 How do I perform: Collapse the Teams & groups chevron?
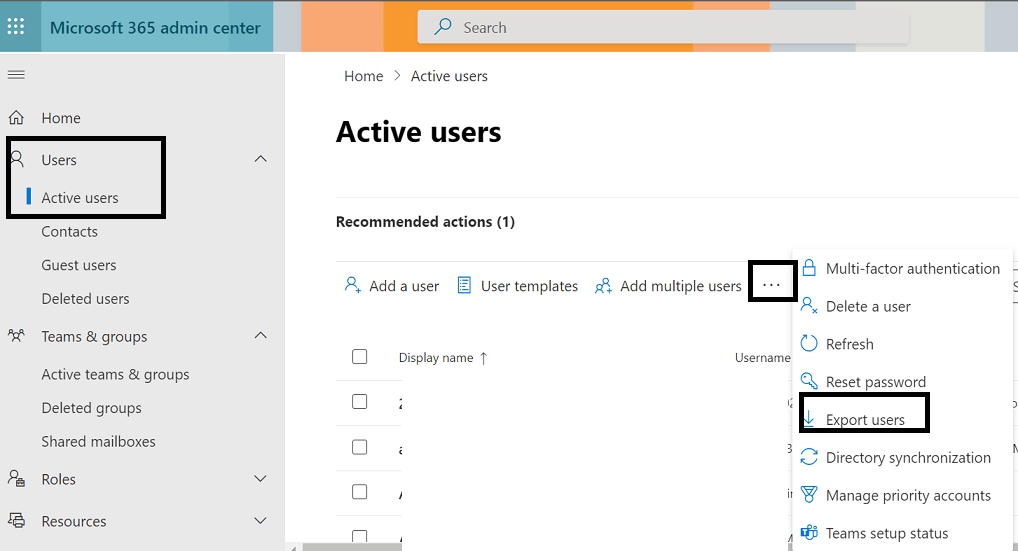coord(261,336)
